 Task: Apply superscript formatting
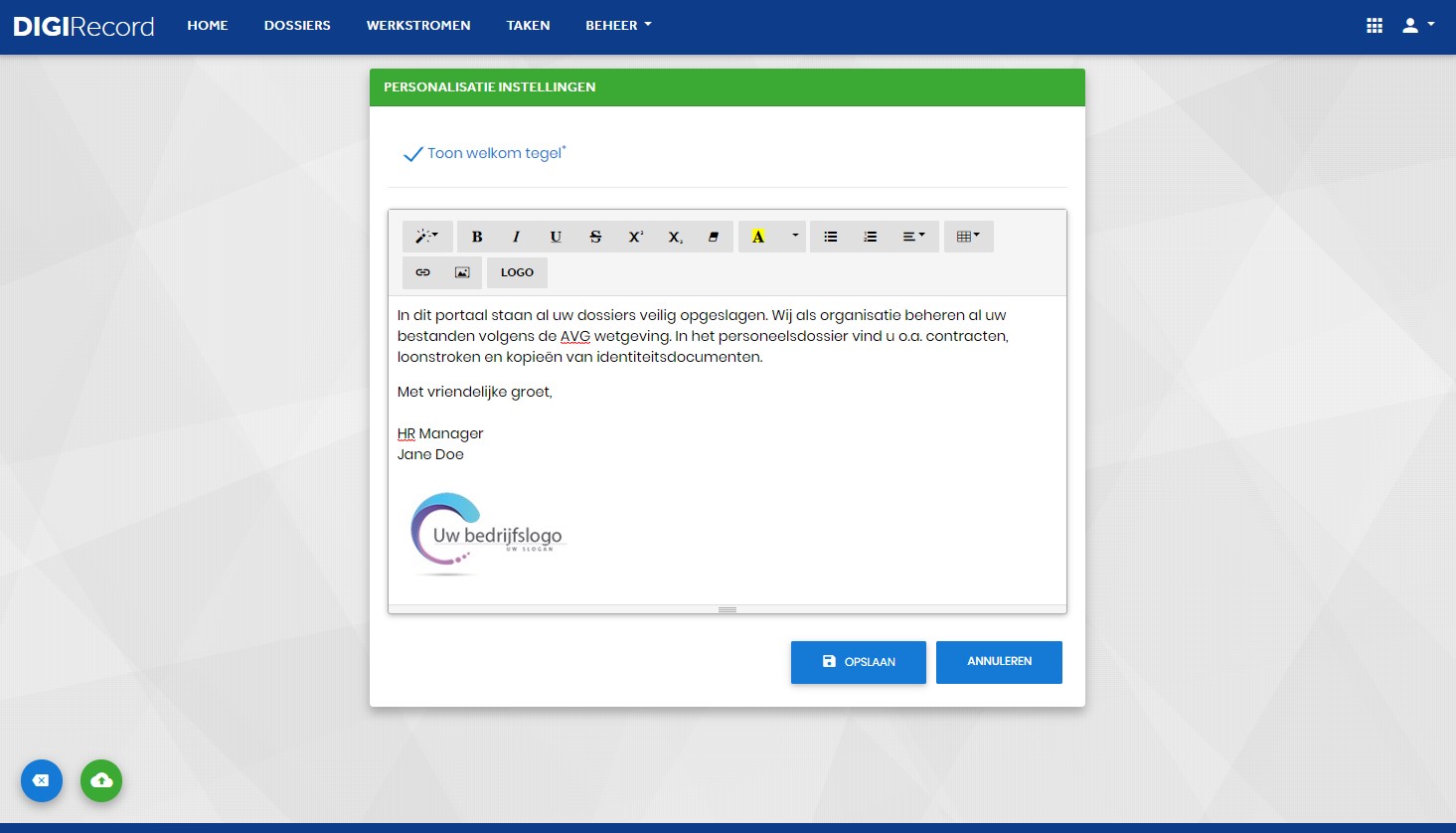635,237
